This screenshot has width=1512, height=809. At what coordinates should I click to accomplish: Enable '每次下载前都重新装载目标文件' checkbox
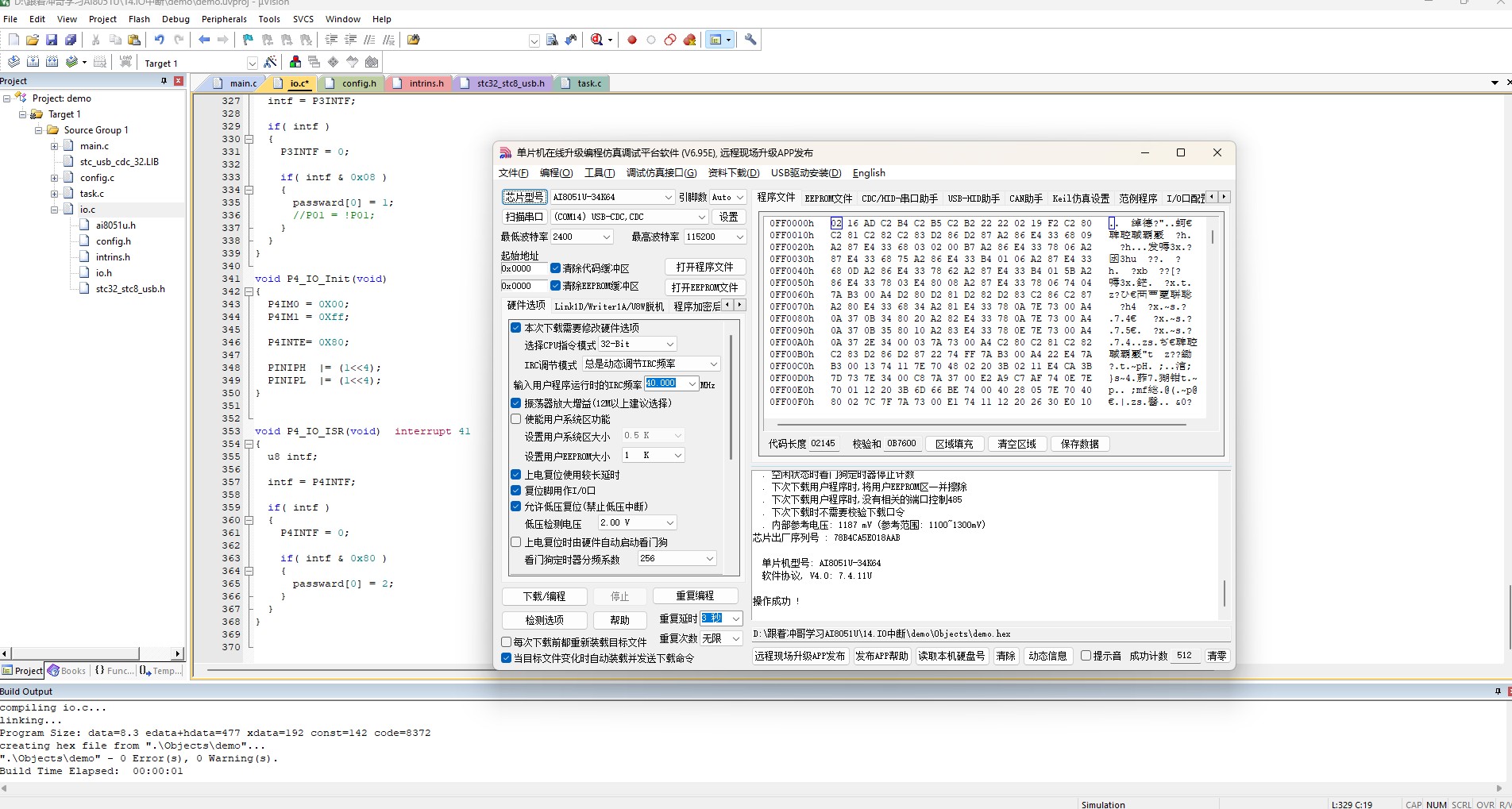pyautogui.click(x=507, y=642)
